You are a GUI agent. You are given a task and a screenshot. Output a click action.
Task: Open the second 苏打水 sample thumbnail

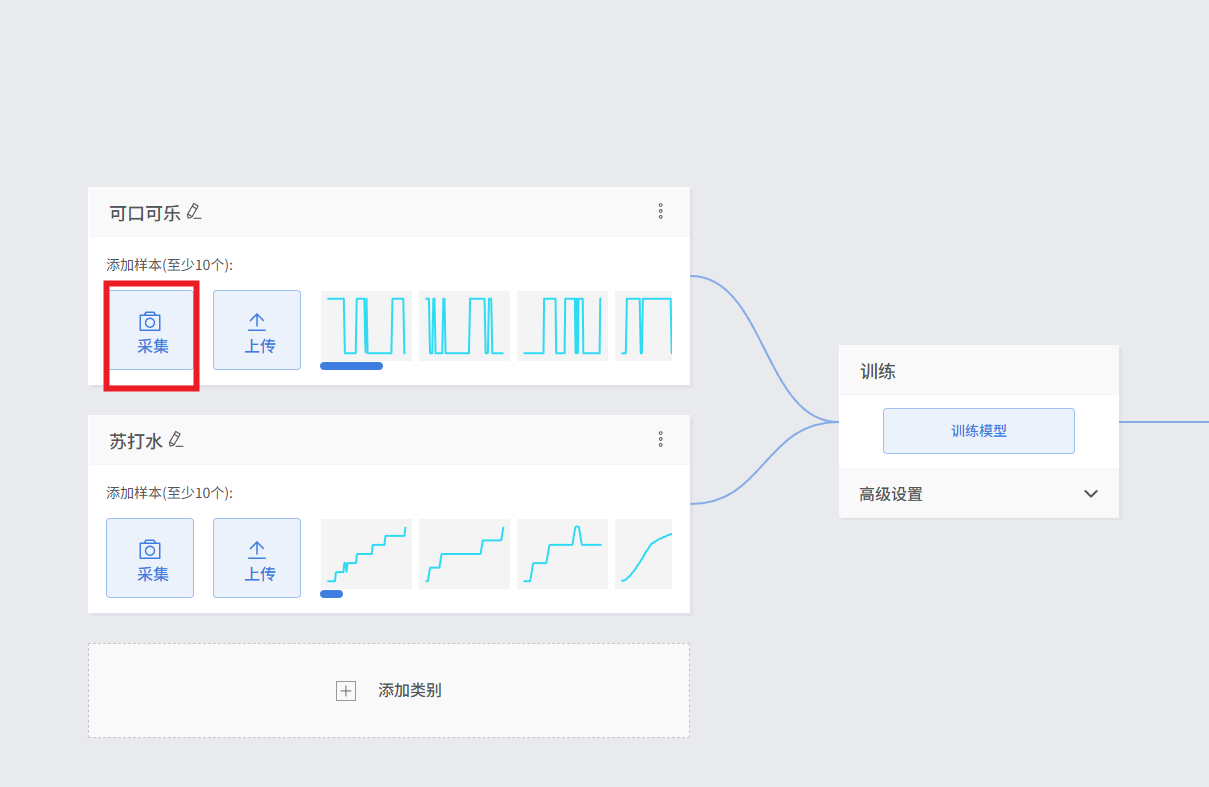point(464,554)
